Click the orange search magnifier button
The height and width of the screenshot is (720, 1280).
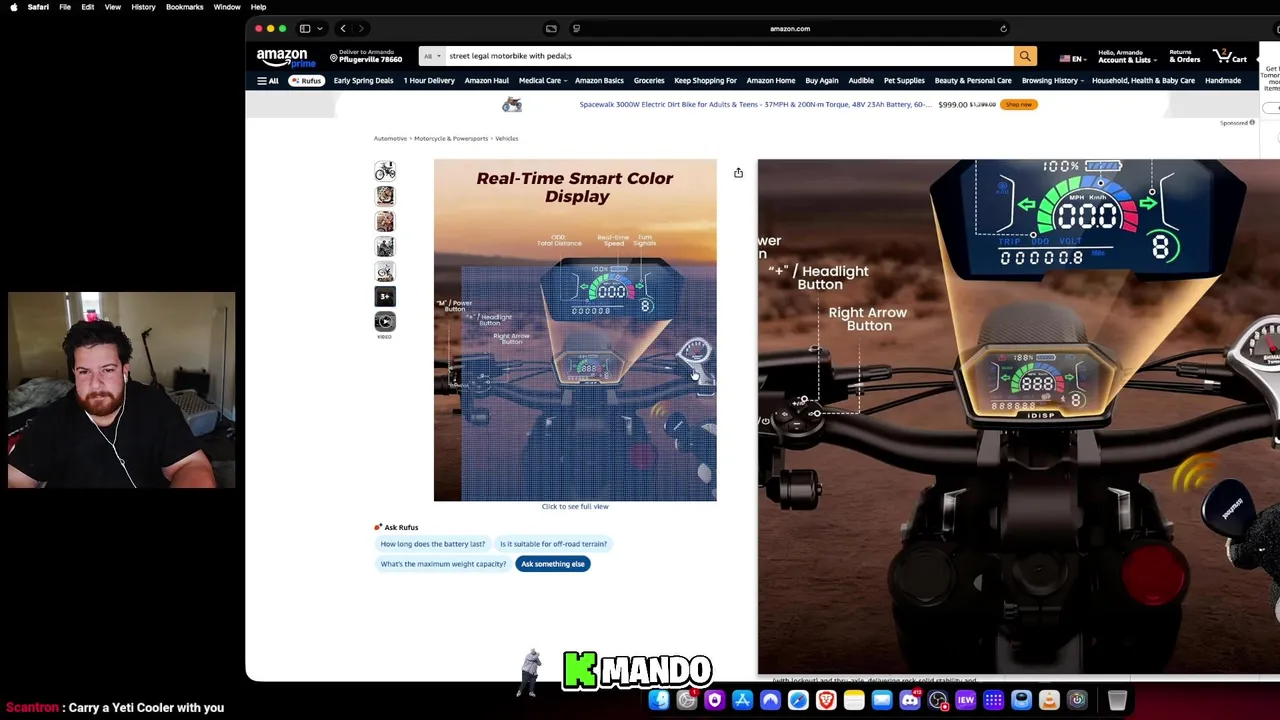[1025, 56]
